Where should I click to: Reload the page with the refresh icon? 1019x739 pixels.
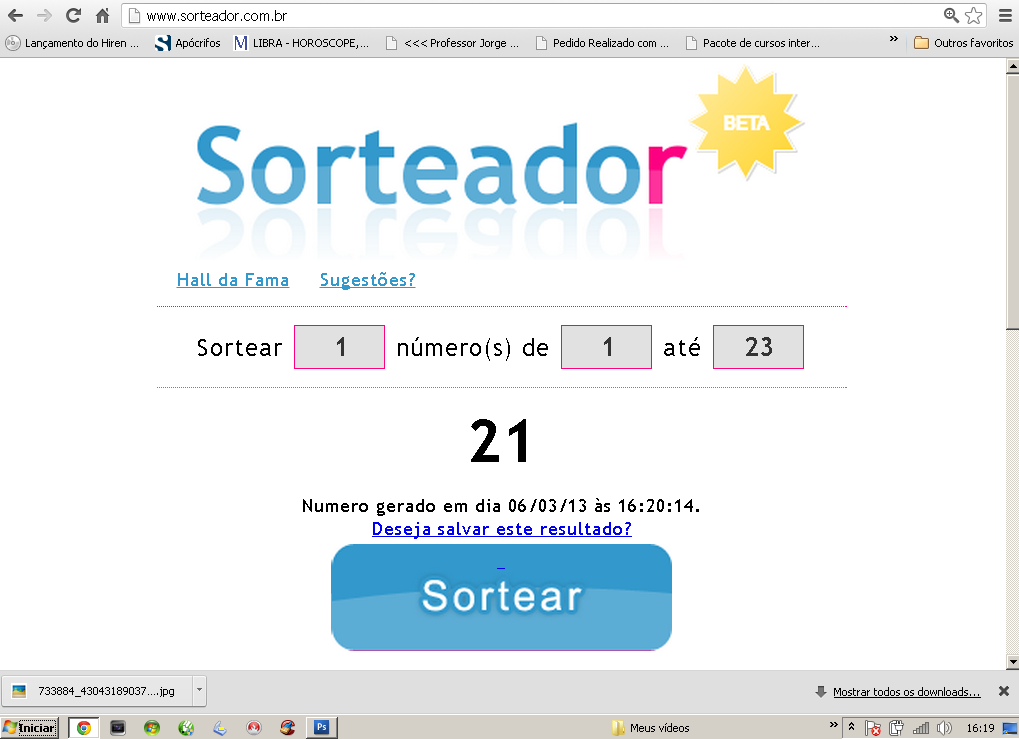point(73,16)
